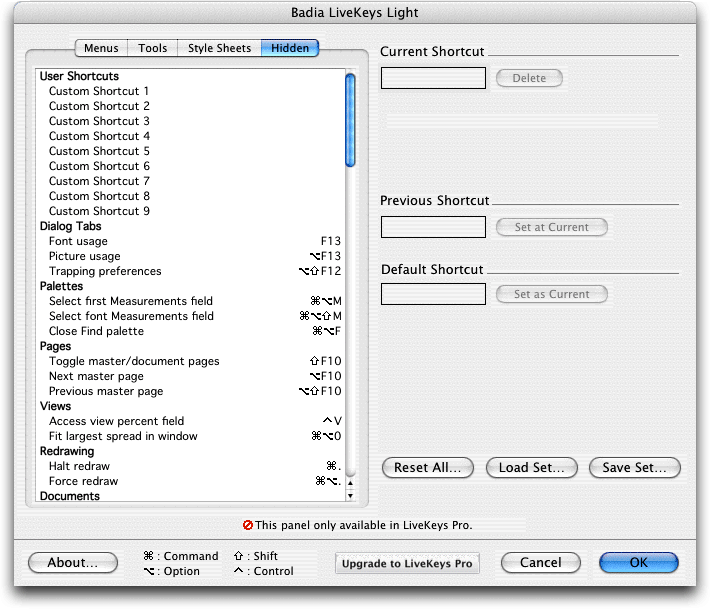Select Custom Shortcut 4
This screenshot has width=710, height=609.
(190, 136)
